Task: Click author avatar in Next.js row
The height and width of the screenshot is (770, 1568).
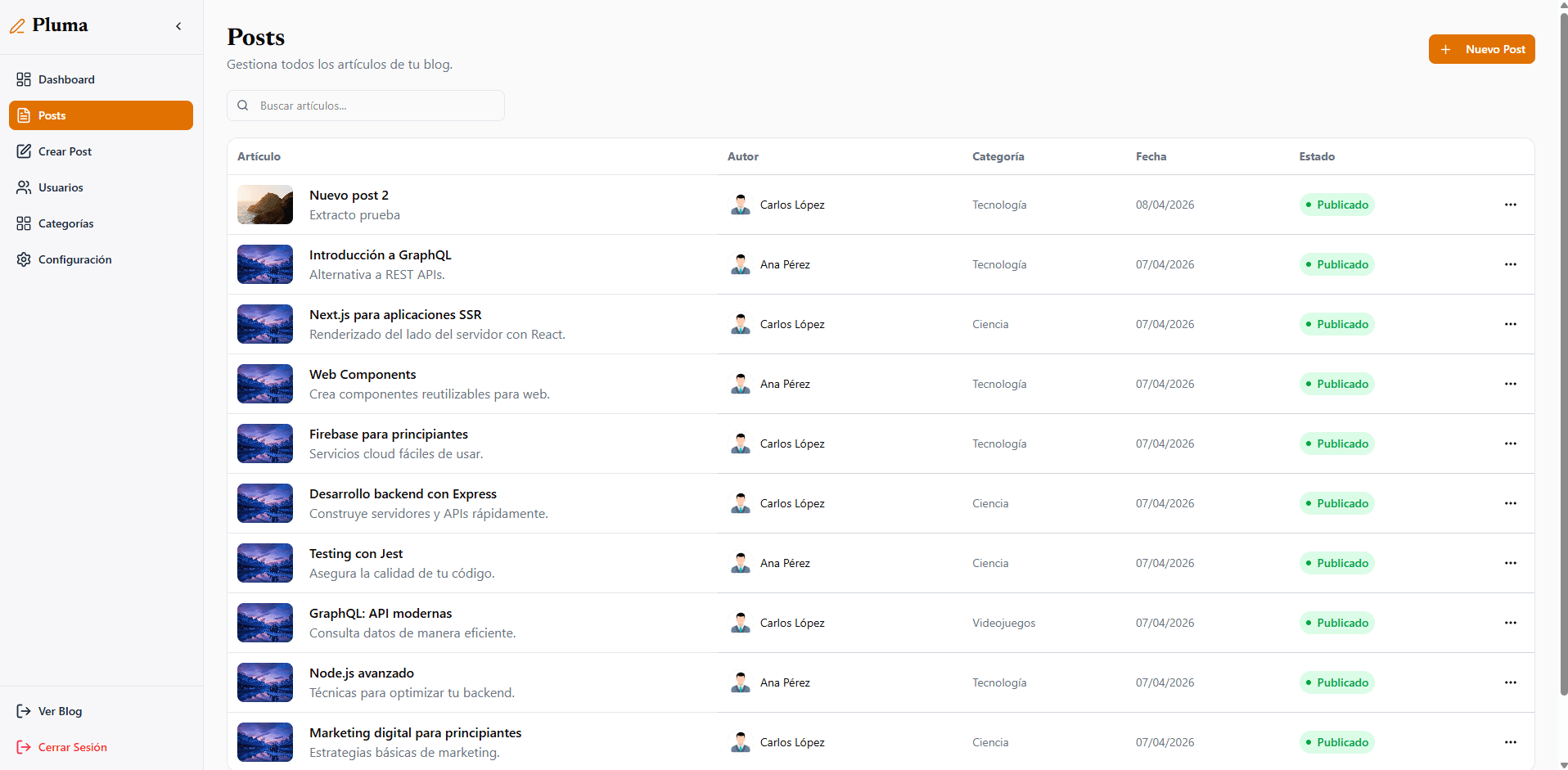Action: coord(741,324)
